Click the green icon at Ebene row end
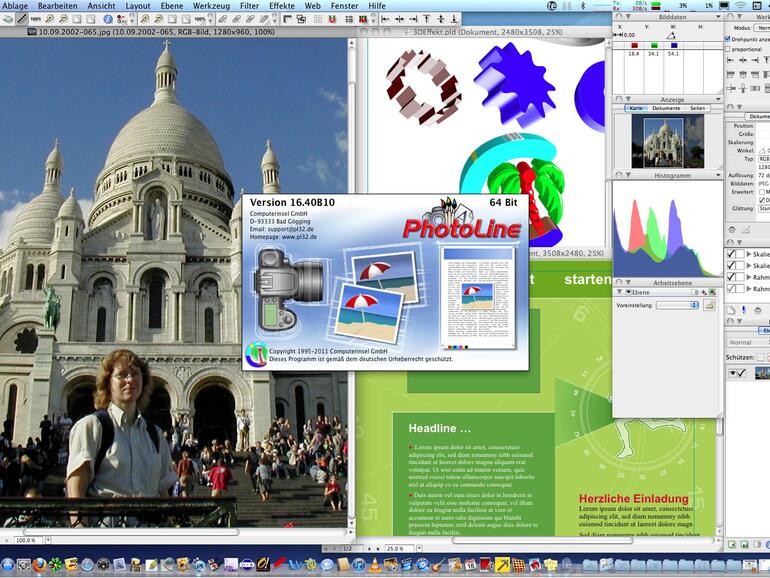 [712, 292]
